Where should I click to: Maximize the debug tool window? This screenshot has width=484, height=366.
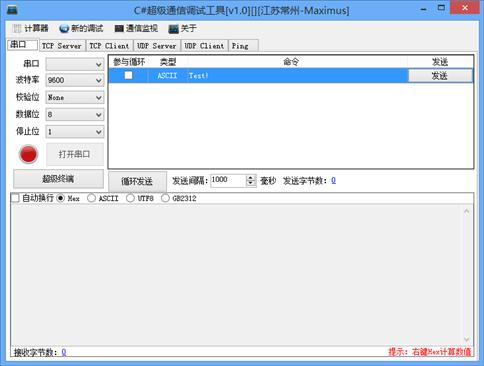441,8
